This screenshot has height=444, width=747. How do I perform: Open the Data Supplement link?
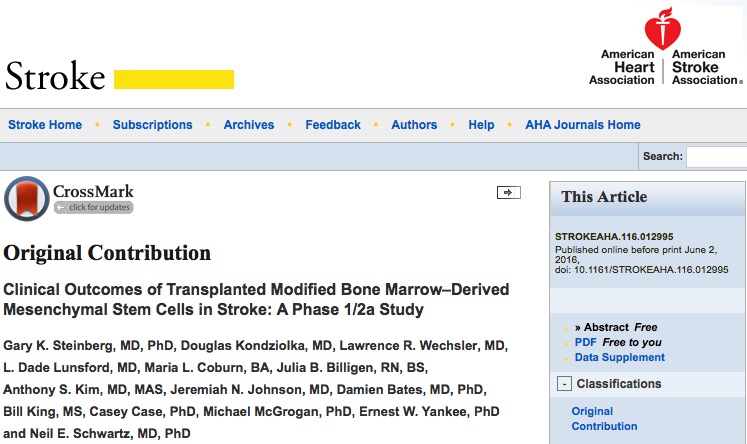tap(619, 357)
